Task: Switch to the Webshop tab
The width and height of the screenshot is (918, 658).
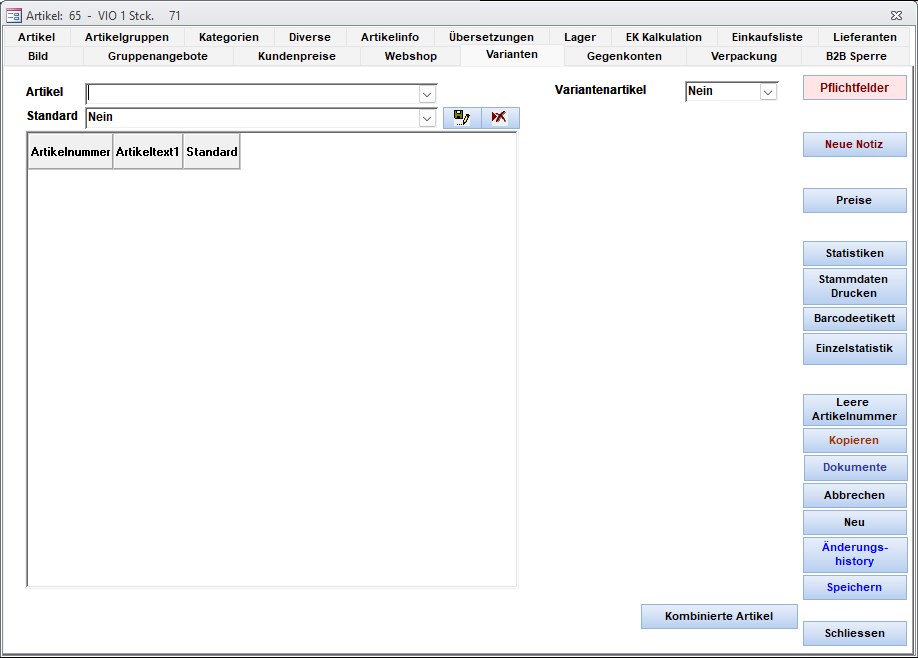Action: [x=410, y=56]
